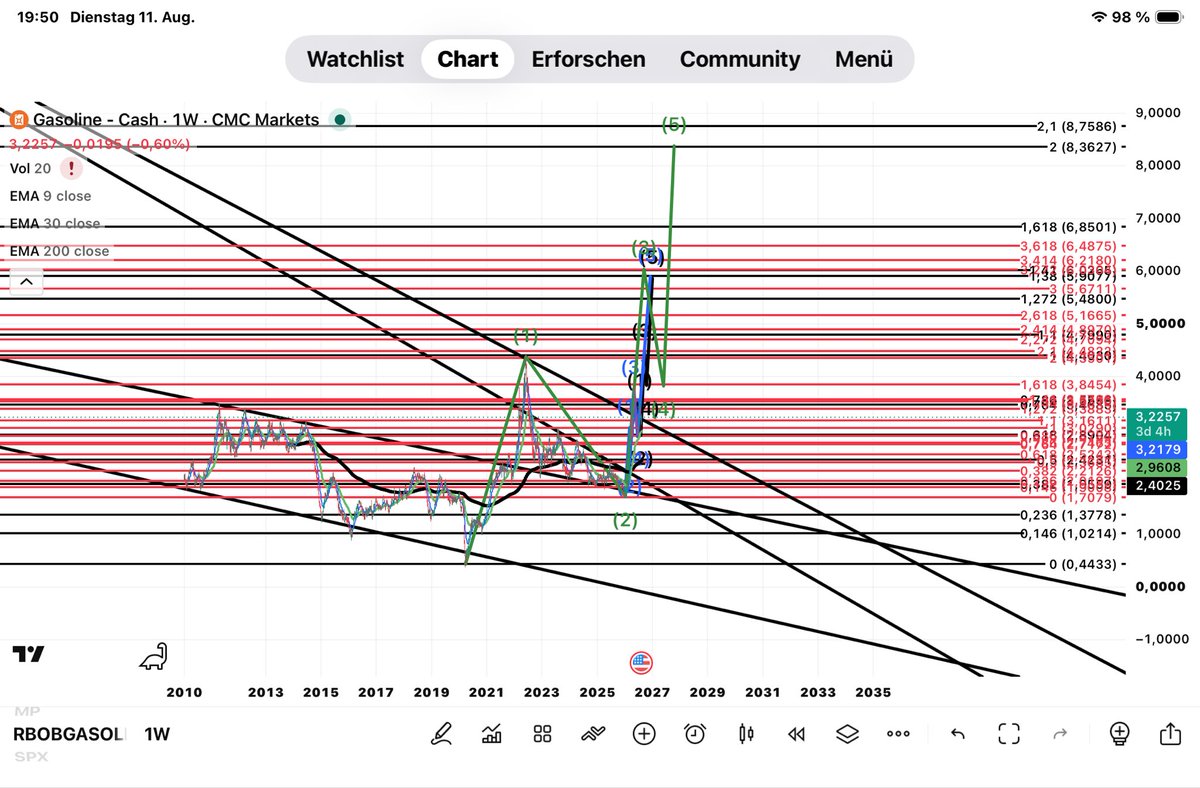Tap the circled plus add icon
The height and width of the screenshot is (788, 1200).
tap(644, 734)
